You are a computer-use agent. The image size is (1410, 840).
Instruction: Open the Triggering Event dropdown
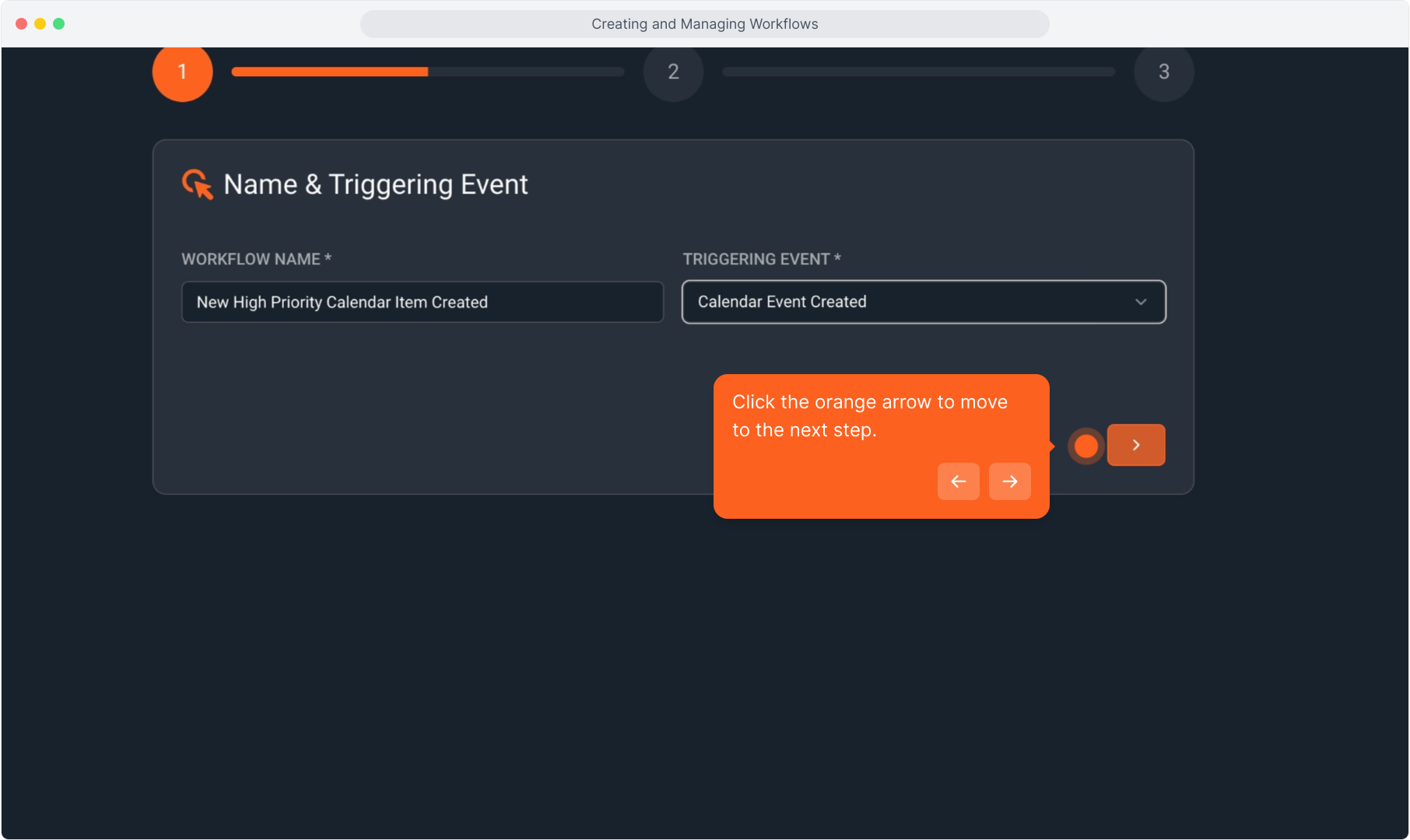click(x=923, y=302)
